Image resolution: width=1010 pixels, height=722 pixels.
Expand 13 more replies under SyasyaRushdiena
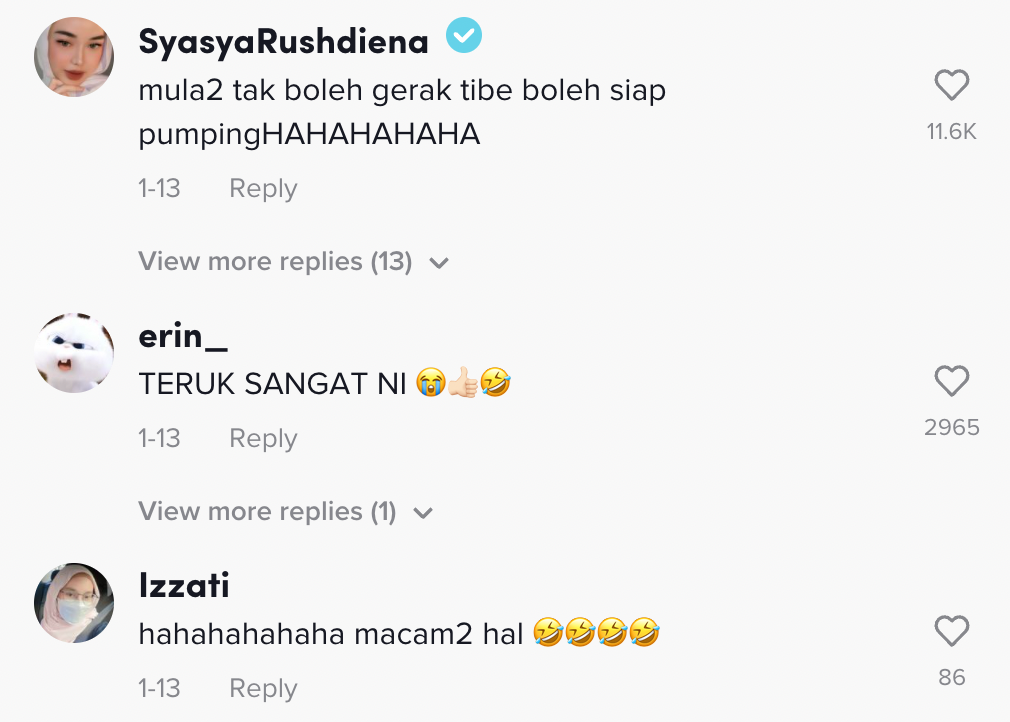coord(275,262)
